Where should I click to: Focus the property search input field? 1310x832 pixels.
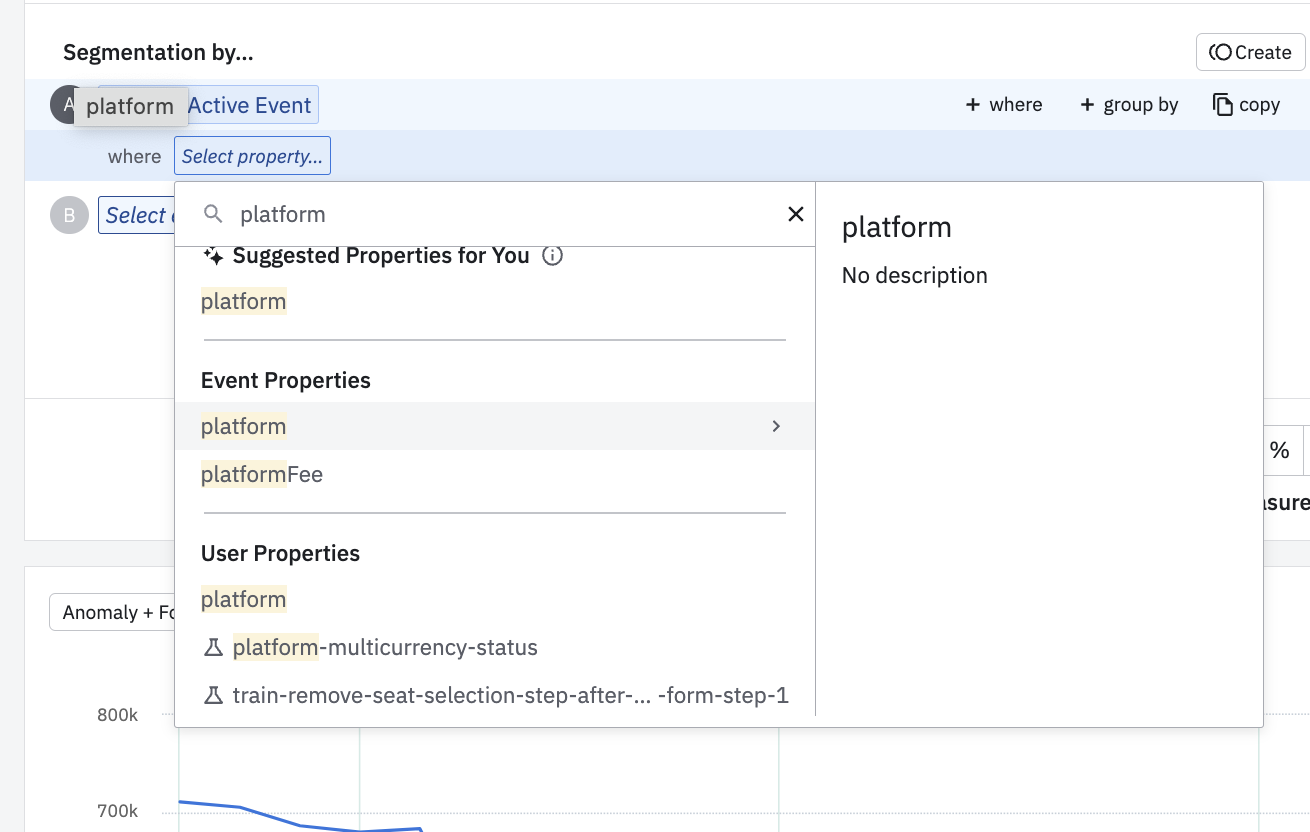click(x=500, y=214)
